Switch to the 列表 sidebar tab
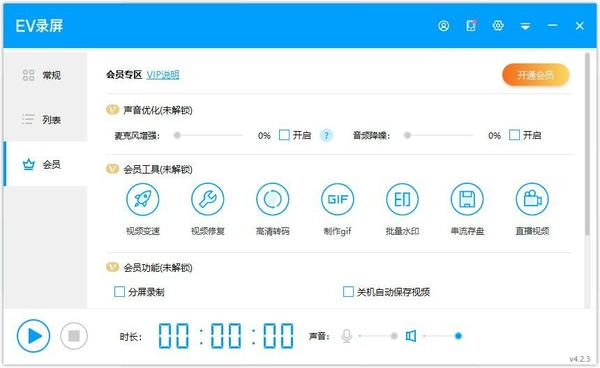 click(x=46, y=120)
